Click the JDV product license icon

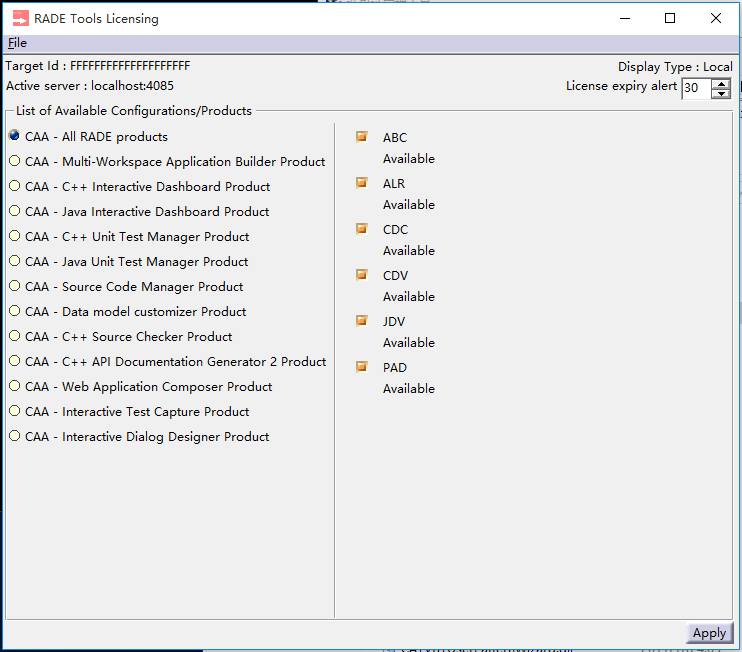(362, 321)
